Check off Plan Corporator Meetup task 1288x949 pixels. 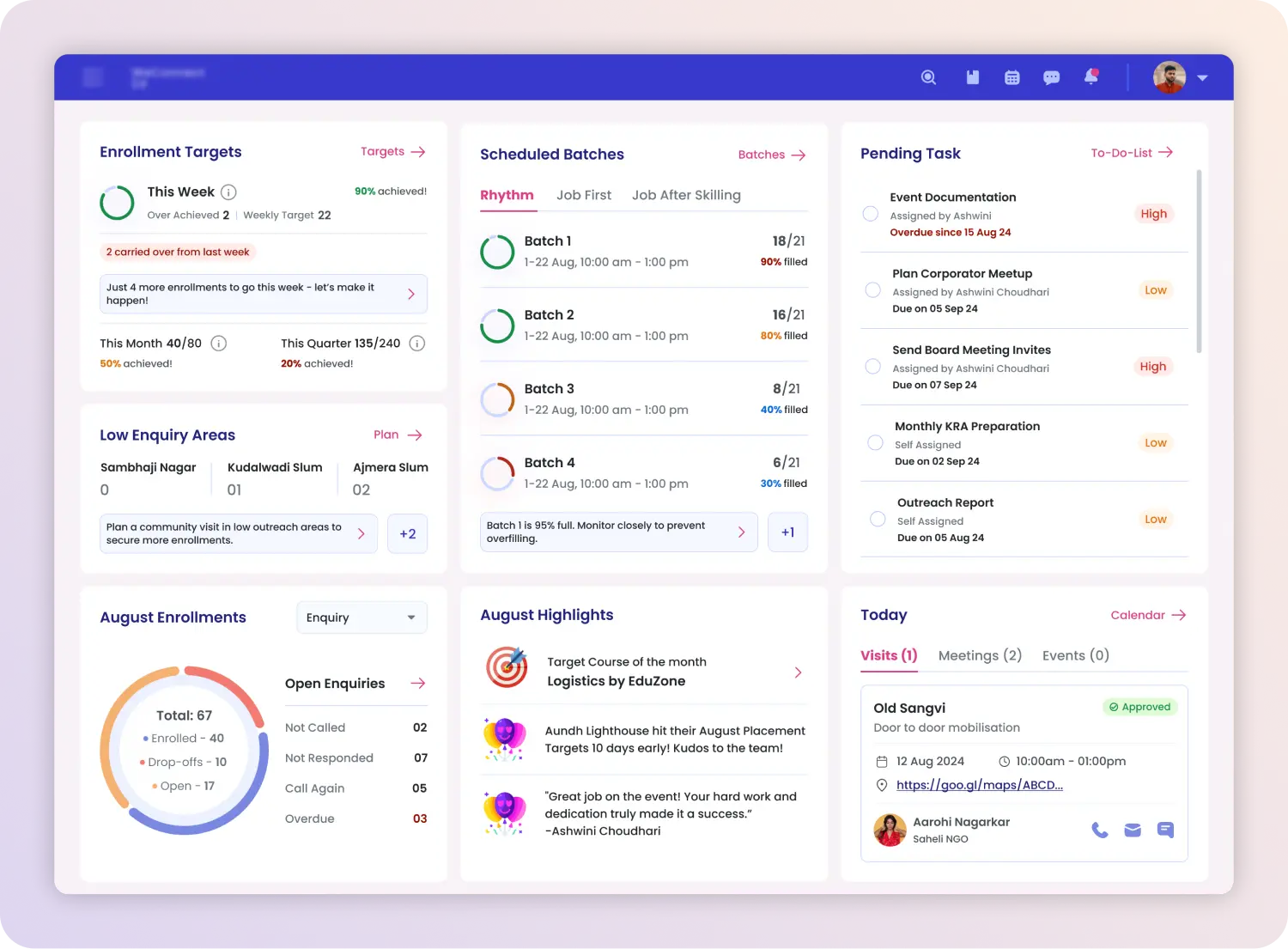coord(872,290)
